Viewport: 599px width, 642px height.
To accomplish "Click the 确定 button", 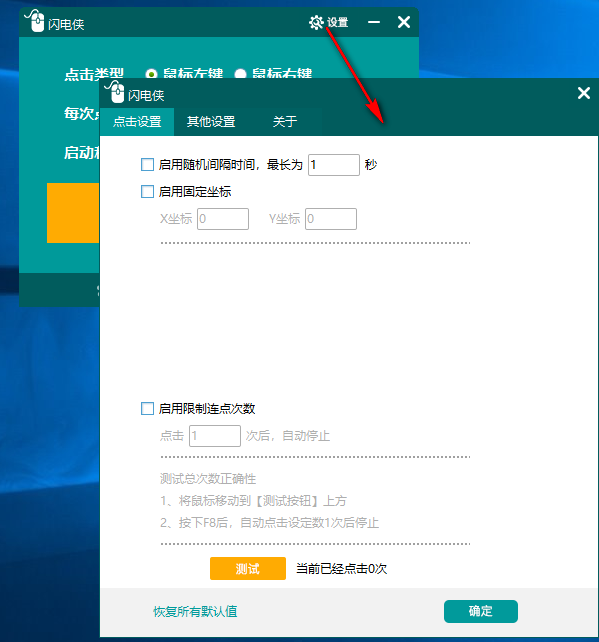I will [481, 611].
